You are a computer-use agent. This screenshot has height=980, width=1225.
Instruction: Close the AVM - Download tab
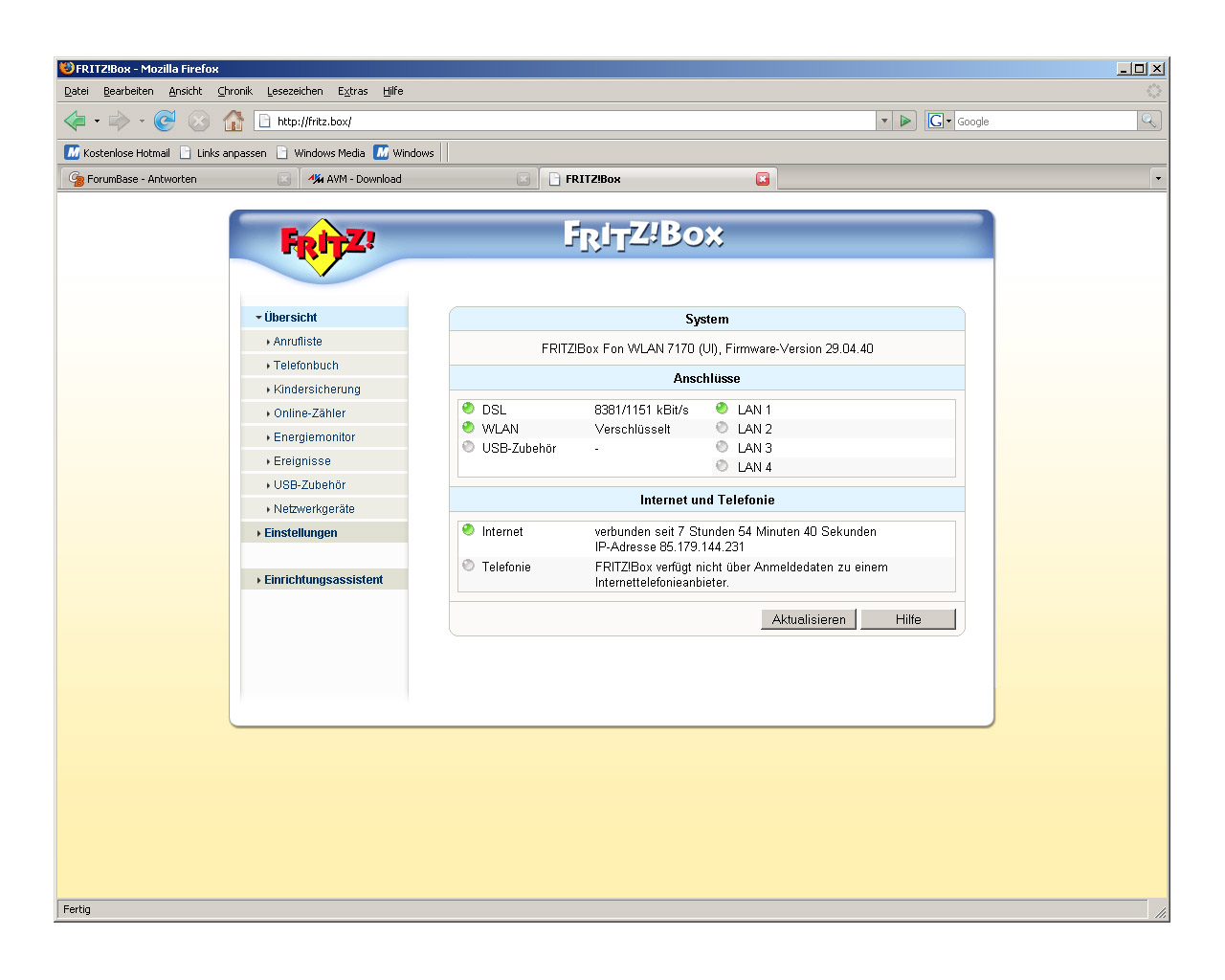point(523,179)
